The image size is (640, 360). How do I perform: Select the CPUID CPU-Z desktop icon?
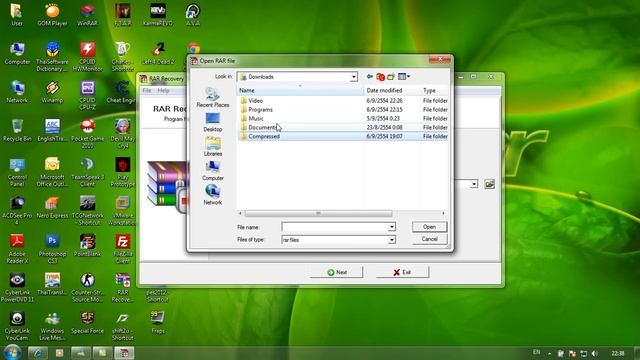click(87, 95)
